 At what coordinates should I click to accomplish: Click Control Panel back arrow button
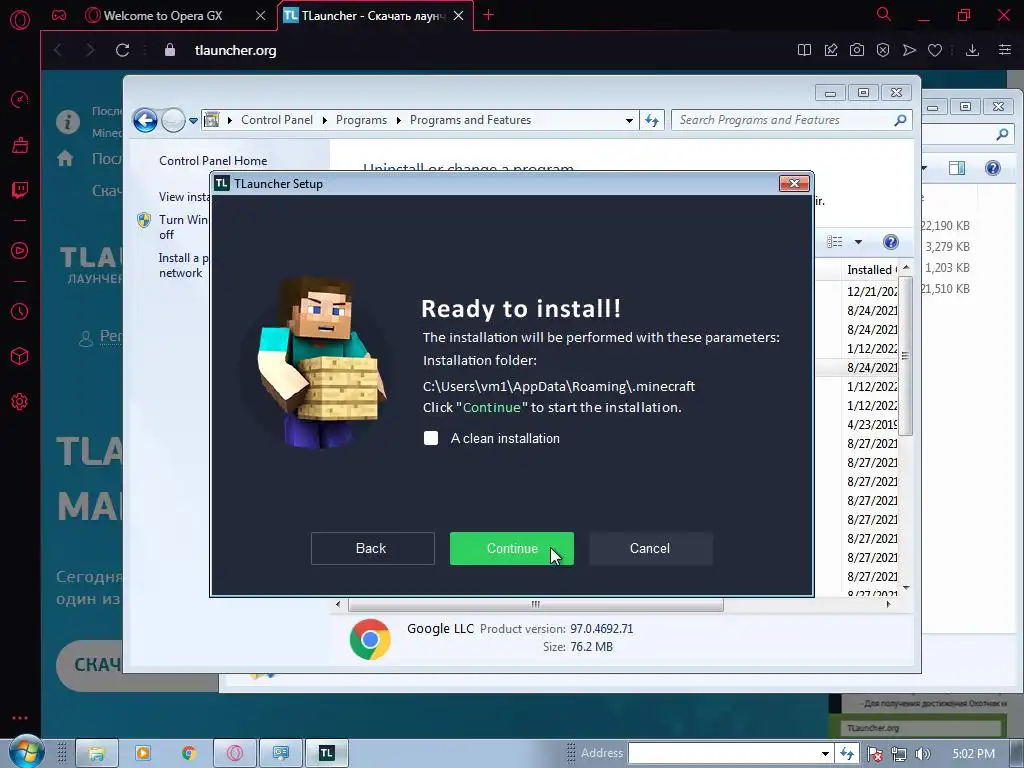pos(145,120)
